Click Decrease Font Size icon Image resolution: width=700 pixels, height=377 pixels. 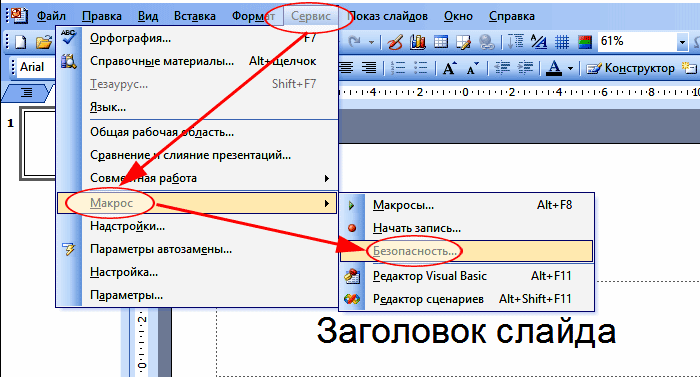coord(473,68)
